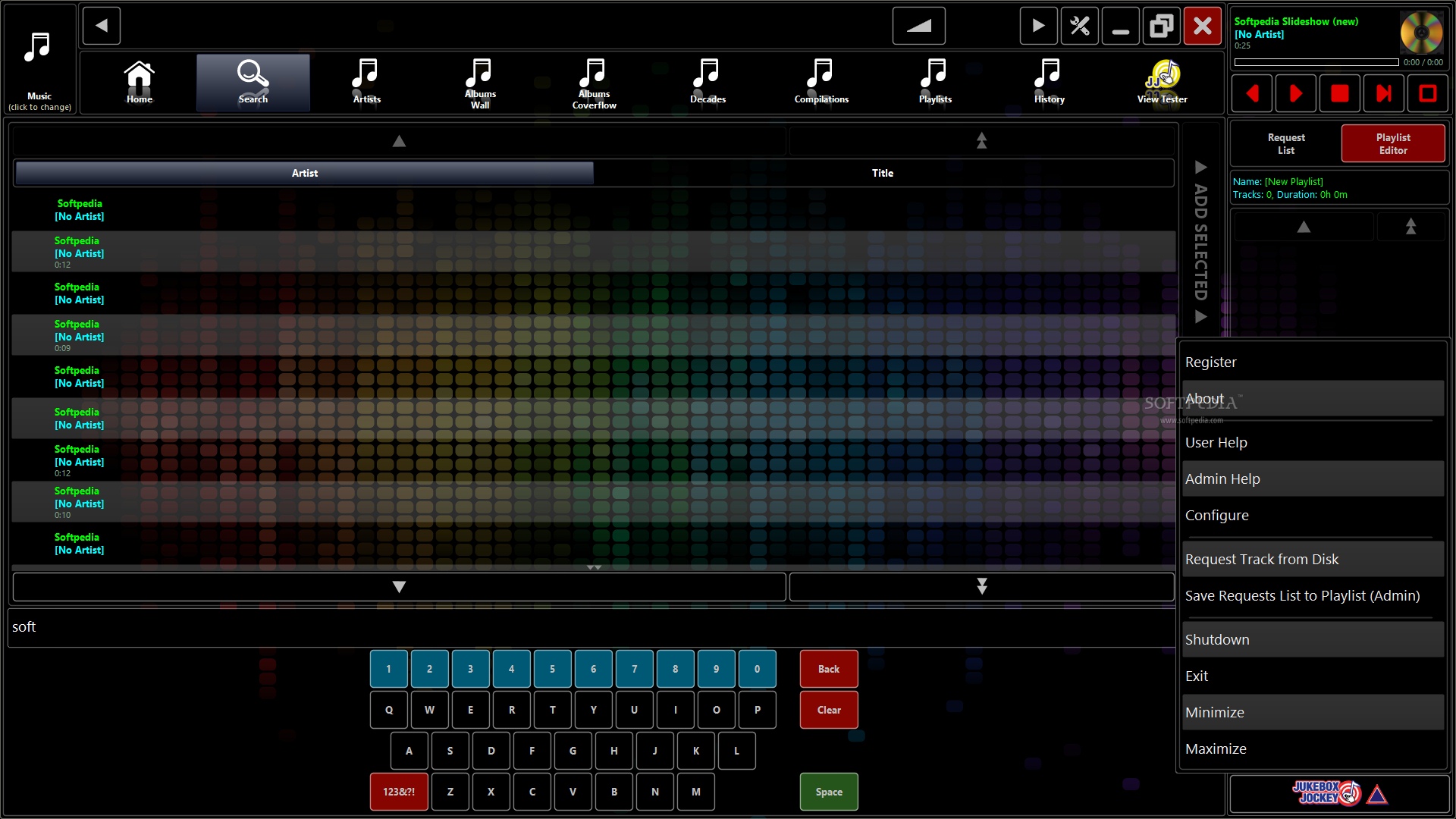Open the History view
Screen dimensions: 1456x819
[1049, 83]
